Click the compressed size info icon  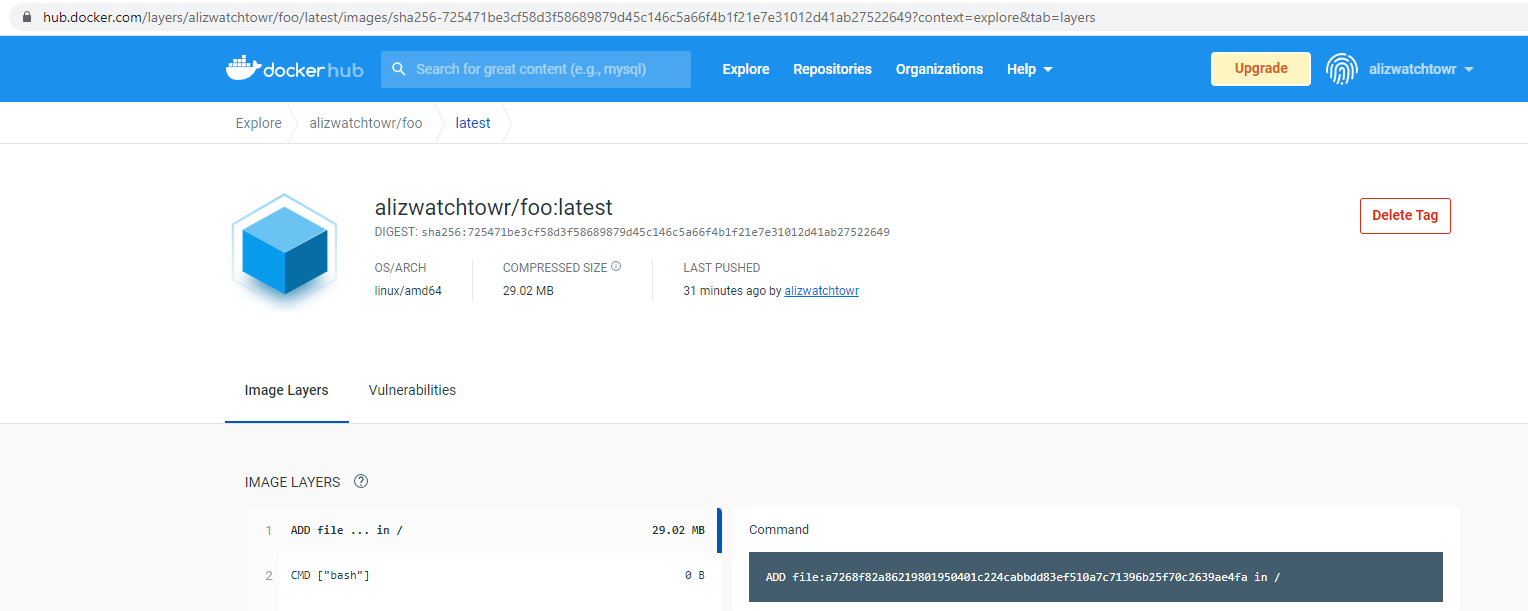point(616,267)
